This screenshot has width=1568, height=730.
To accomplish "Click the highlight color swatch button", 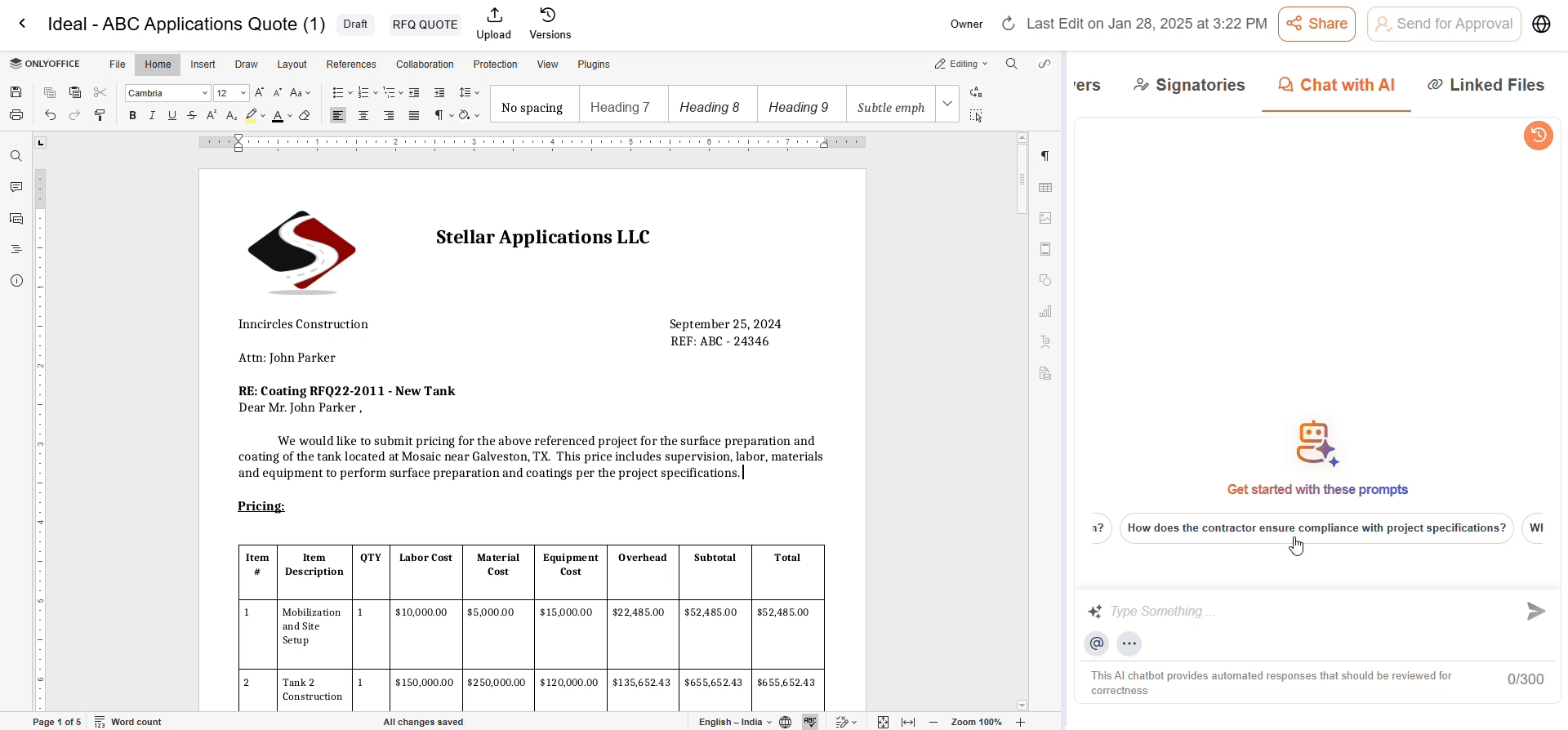I will 252,116.
